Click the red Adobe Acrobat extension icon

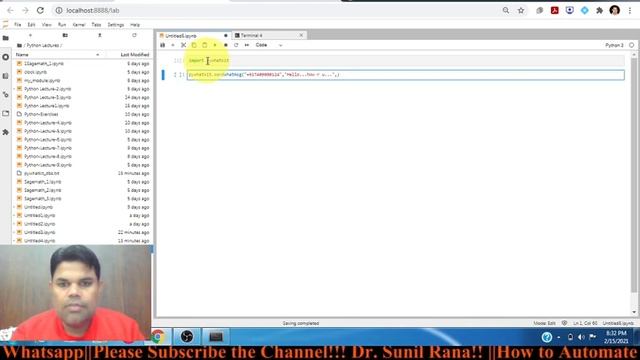pyautogui.click(x=554, y=11)
